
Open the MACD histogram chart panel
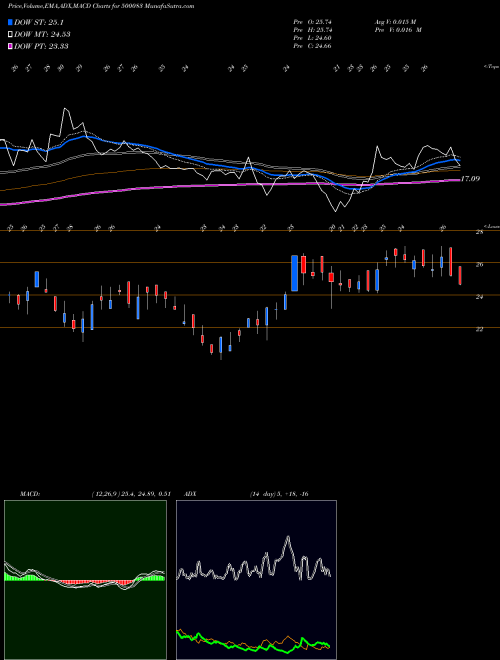click(x=85, y=580)
